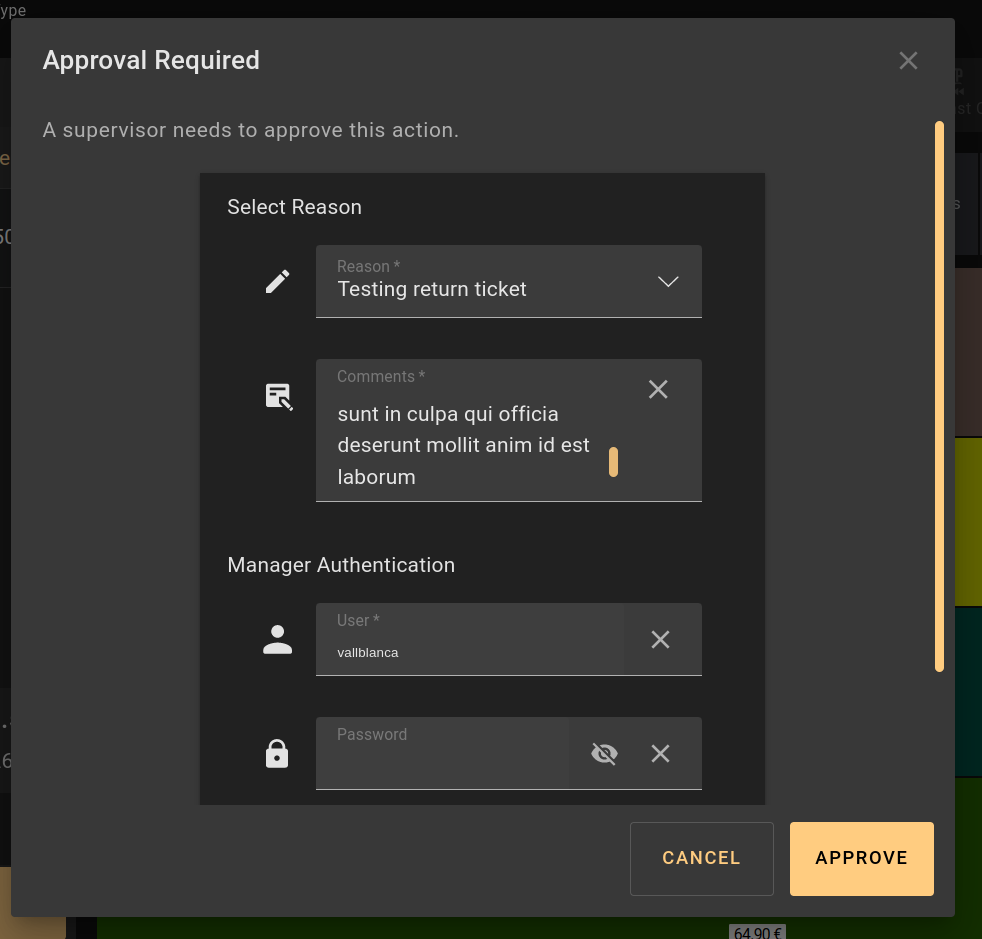
Task: Click the padlock icon
Action: (277, 753)
